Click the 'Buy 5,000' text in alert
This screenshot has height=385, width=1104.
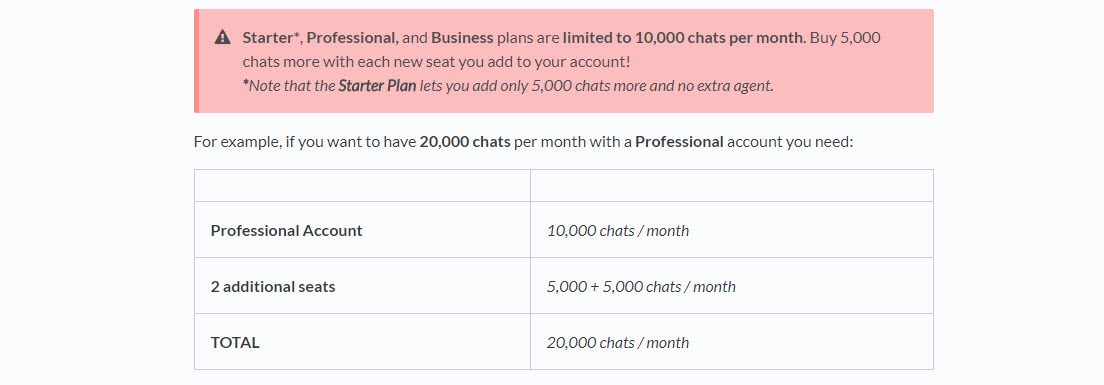point(845,38)
